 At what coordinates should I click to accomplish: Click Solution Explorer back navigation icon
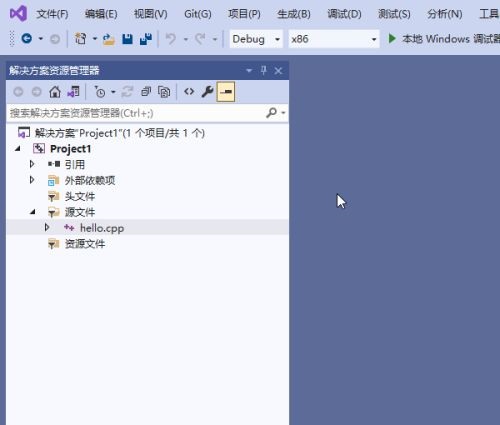pos(18,92)
